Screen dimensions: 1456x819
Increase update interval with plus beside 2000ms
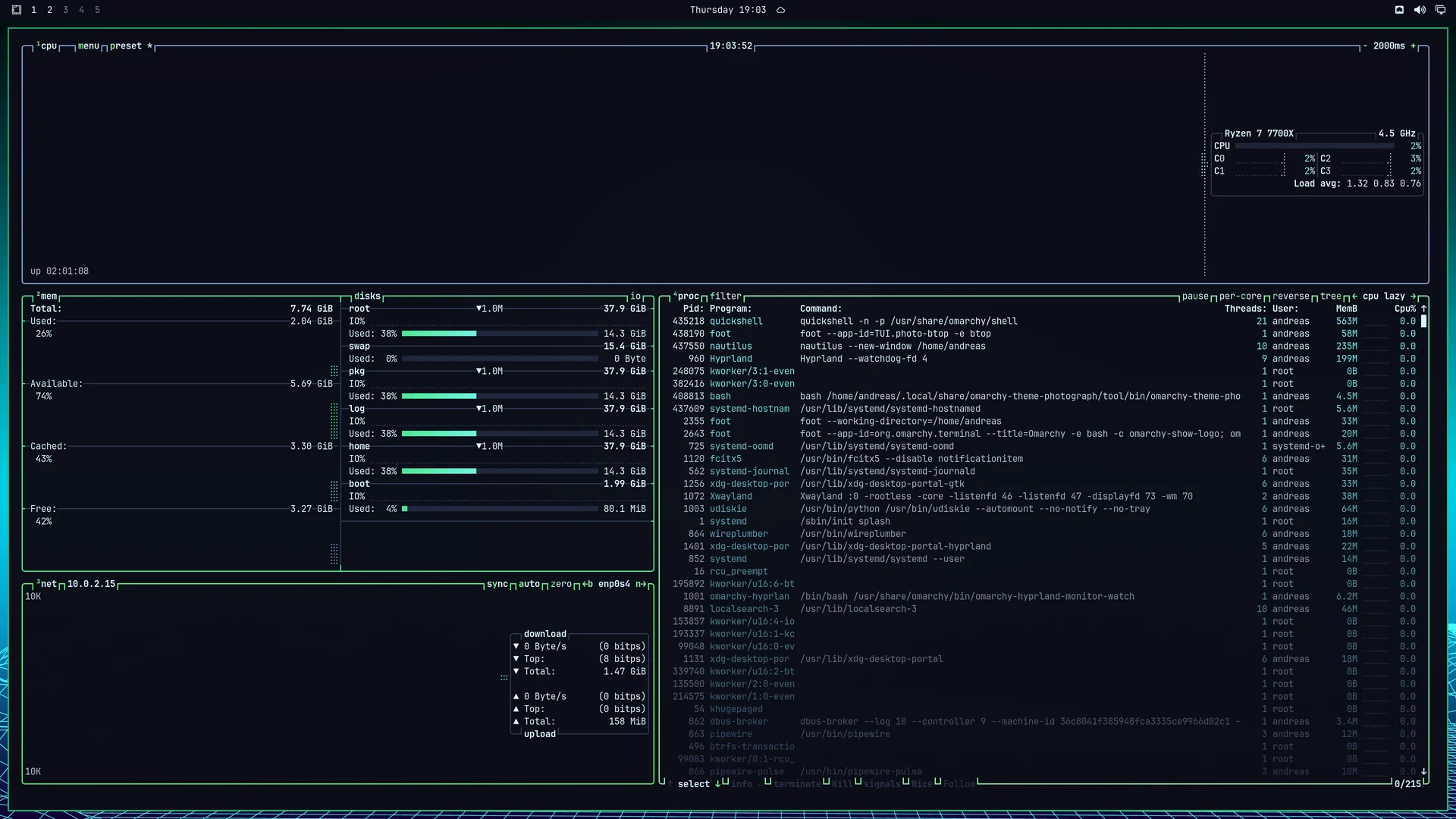[x=1414, y=46]
